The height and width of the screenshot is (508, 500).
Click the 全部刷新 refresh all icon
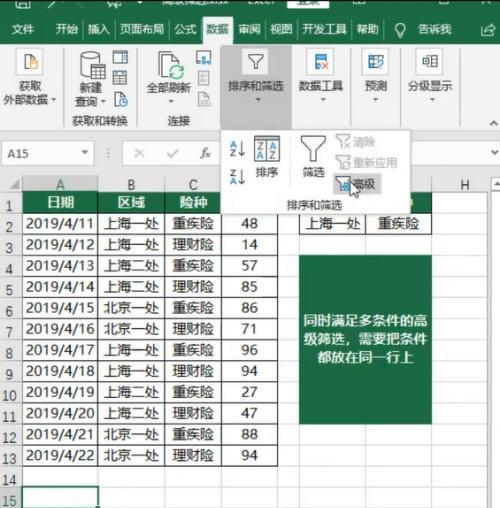[x=171, y=65]
